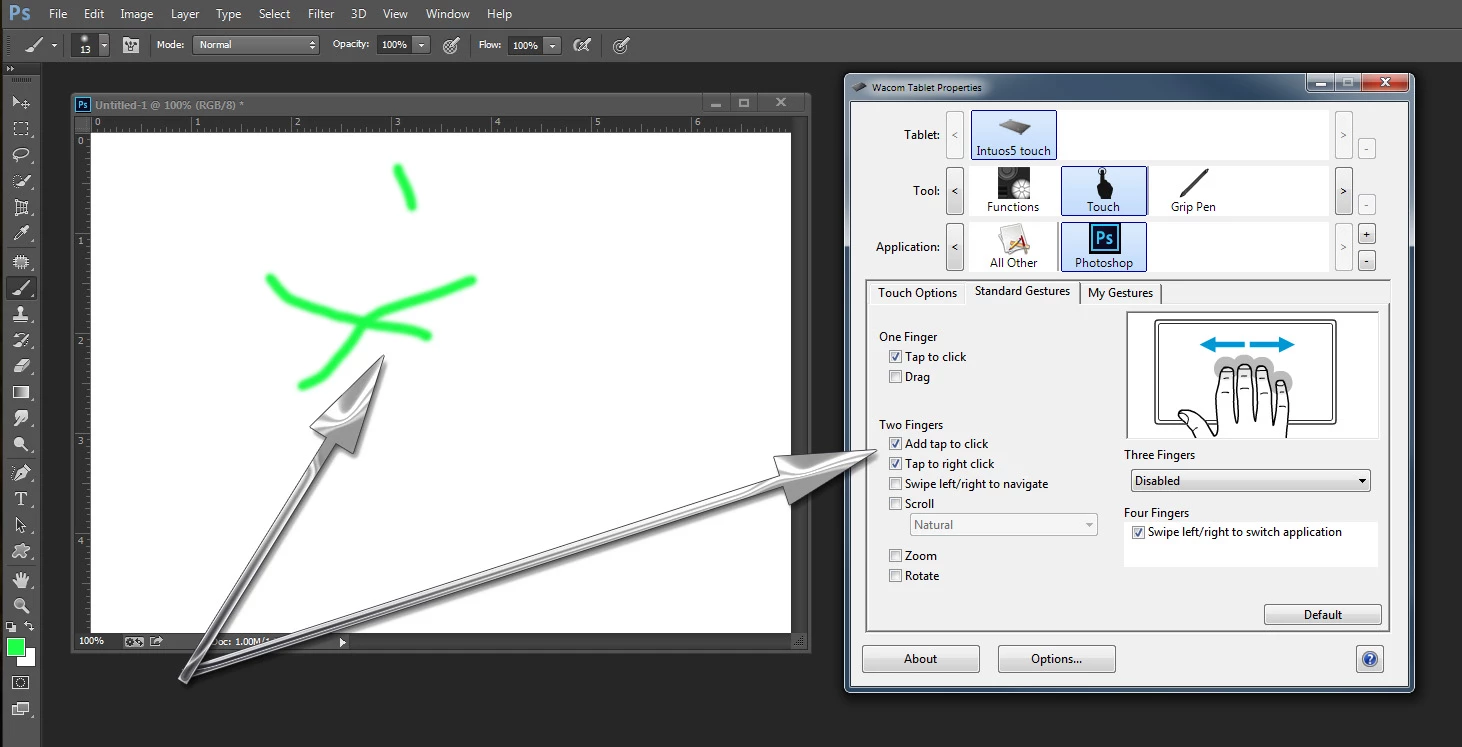Viewport: 1462px width, 747px height.
Task: Switch to My Gestures tab
Action: pyautogui.click(x=1120, y=293)
